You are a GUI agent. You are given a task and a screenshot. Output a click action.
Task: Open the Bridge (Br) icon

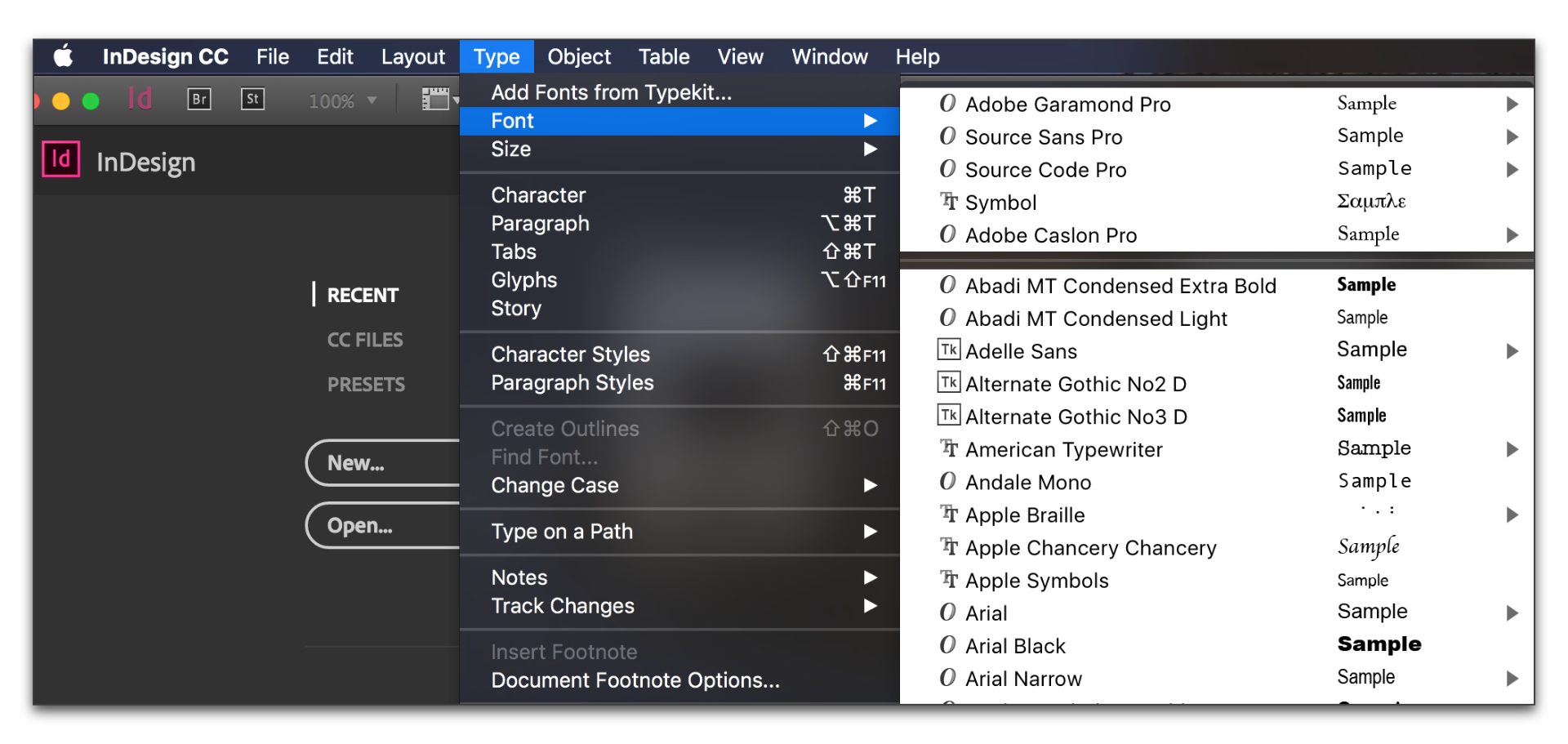point(199,100)
